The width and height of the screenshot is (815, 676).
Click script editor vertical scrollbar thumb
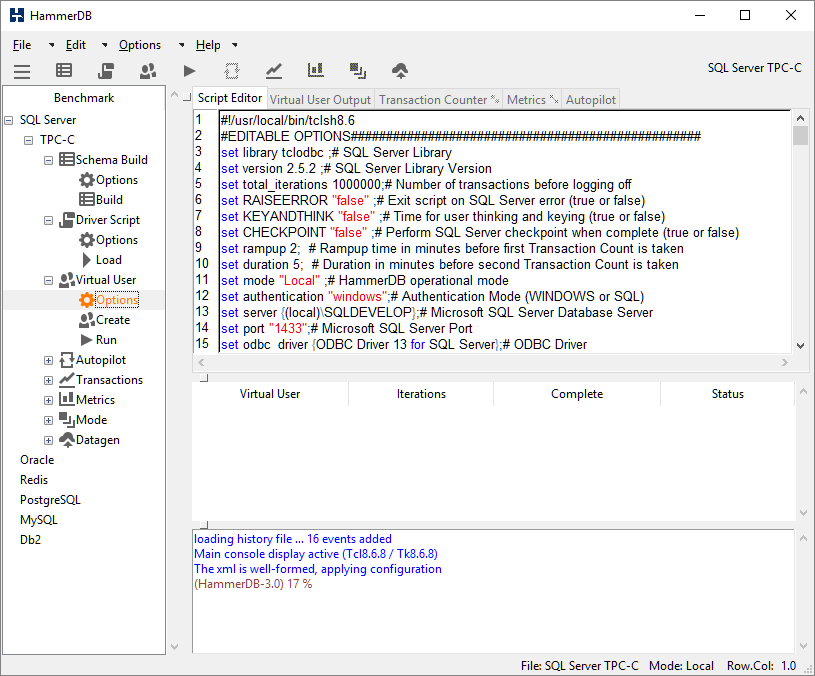click(800, 136)
